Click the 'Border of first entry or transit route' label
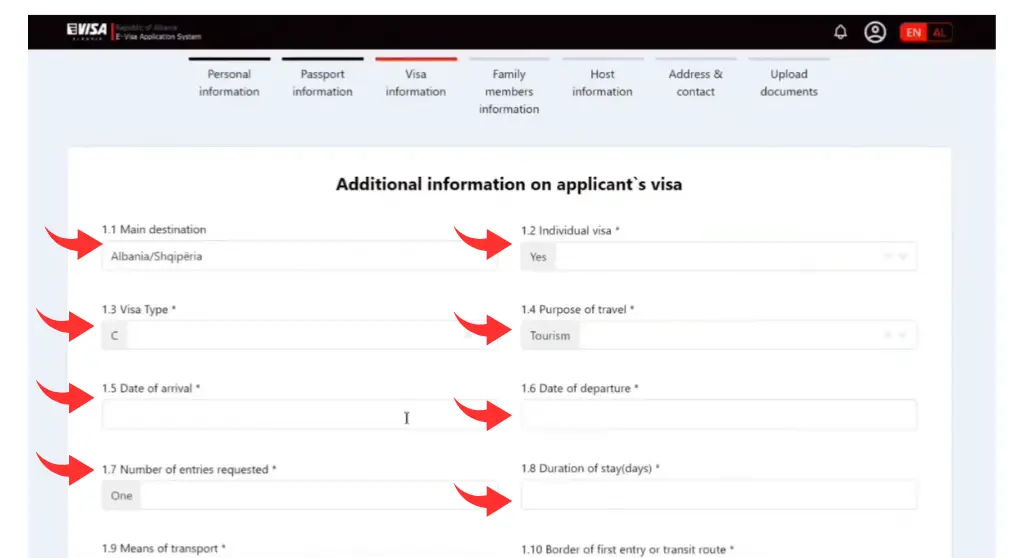Image resolution: width=1024 pixels, height=558 pixels. [x=628, y=550]
